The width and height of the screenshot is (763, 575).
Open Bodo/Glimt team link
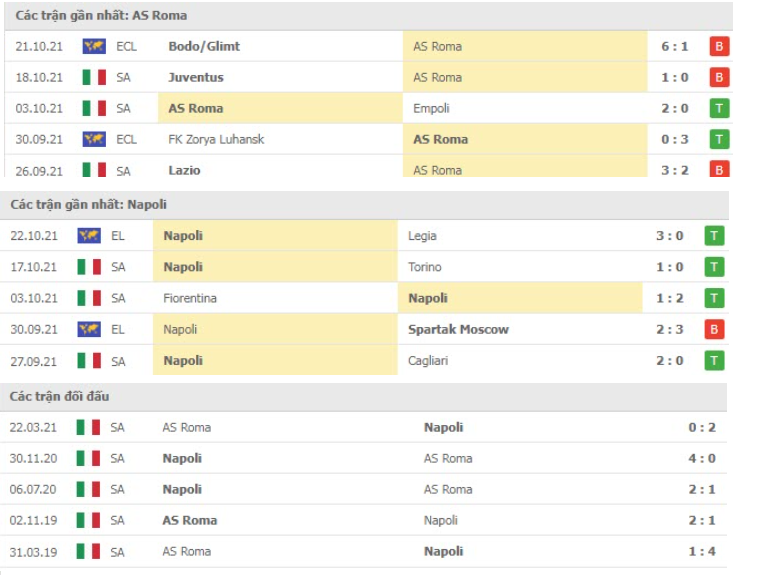[x=204, y=47]
